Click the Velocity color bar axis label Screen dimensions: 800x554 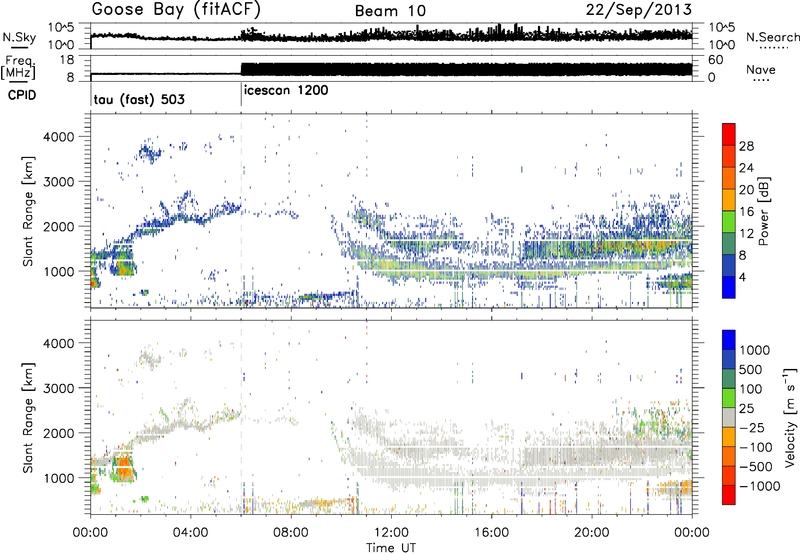pos(790,417)
